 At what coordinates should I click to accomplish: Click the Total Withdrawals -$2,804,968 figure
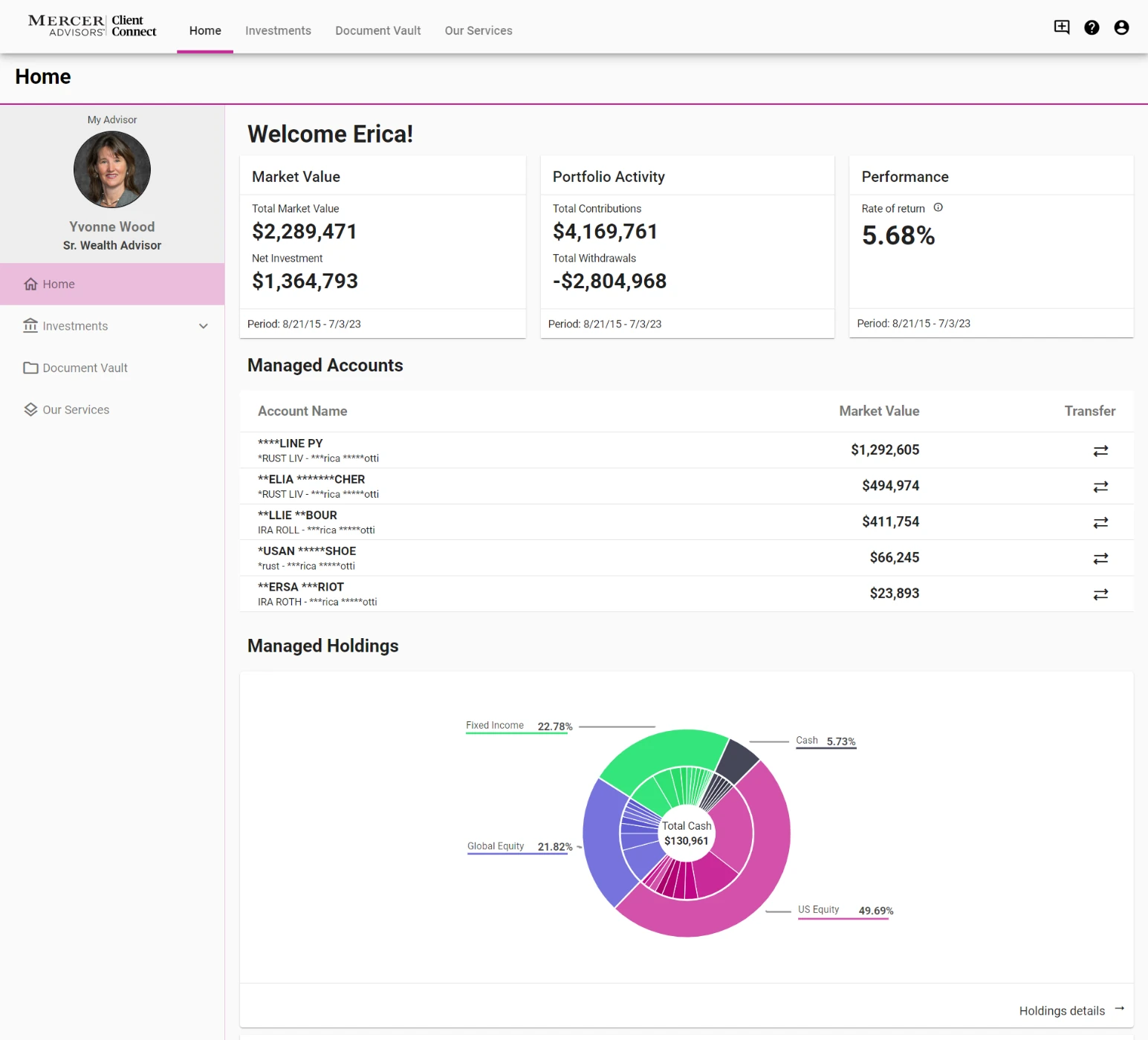click(x=609, y=281)
